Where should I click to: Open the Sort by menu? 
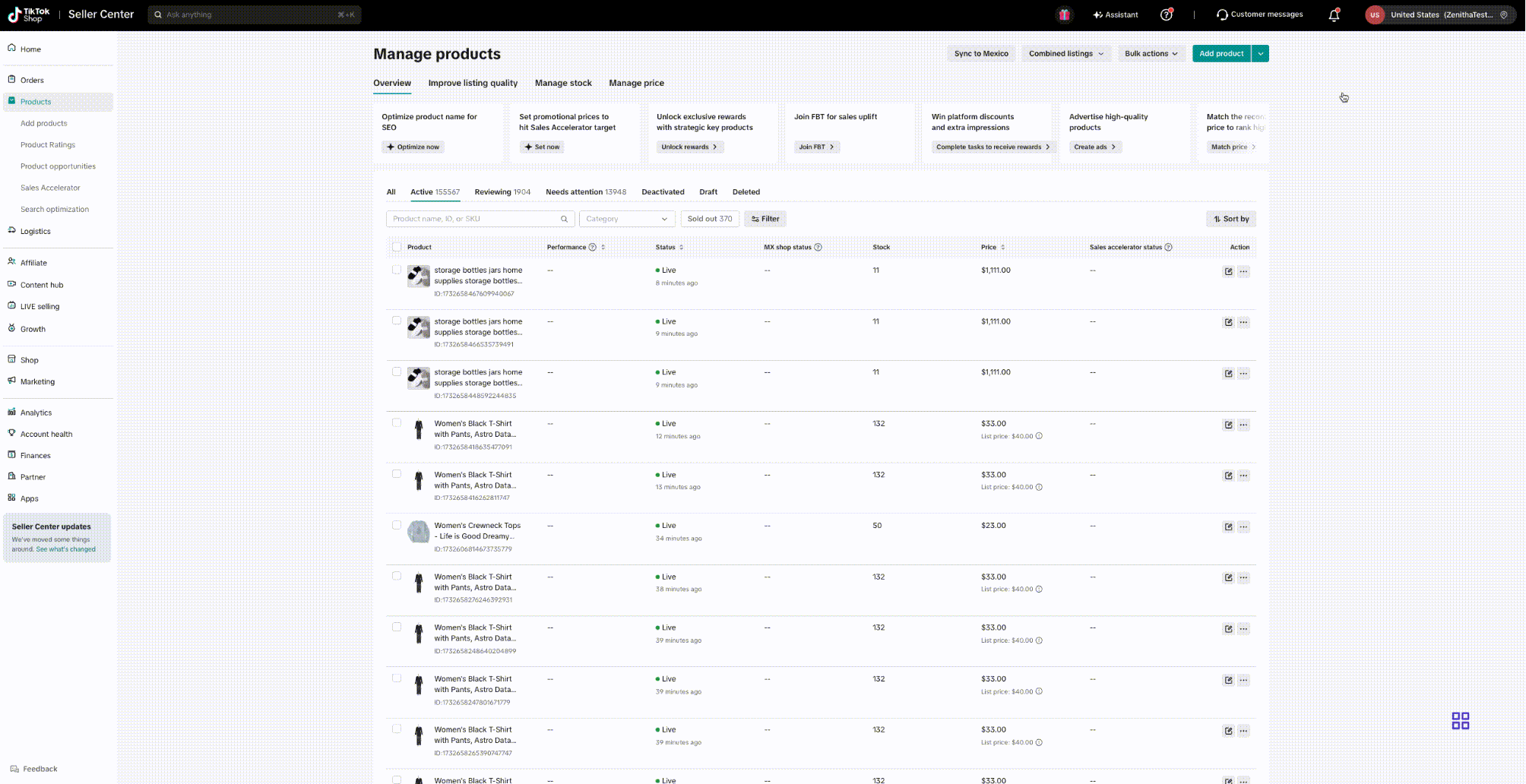[1231, 219]
